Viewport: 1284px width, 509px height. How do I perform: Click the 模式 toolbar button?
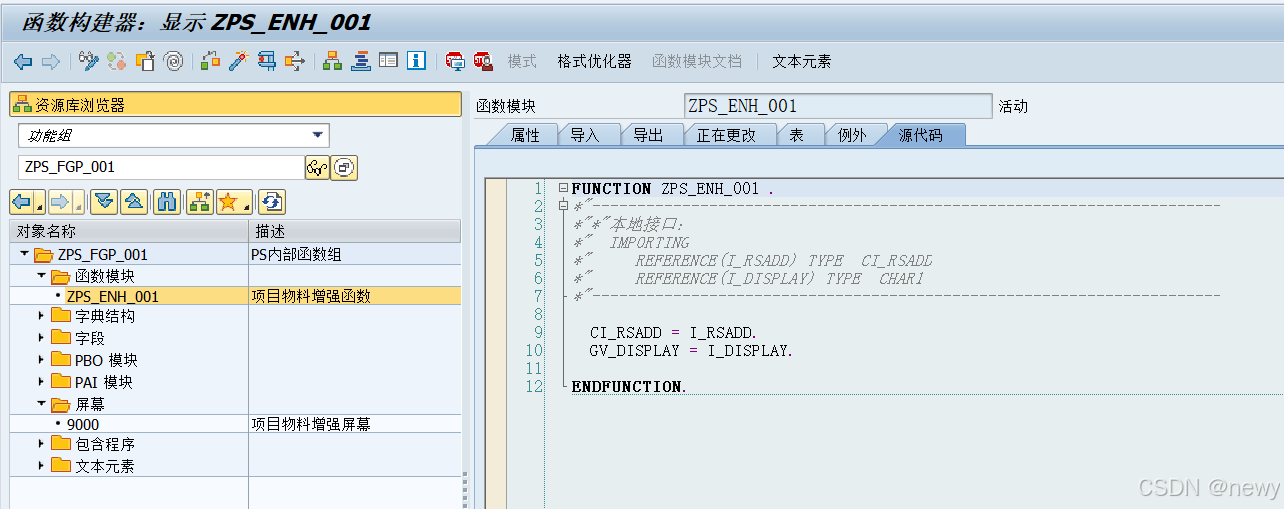522,61
